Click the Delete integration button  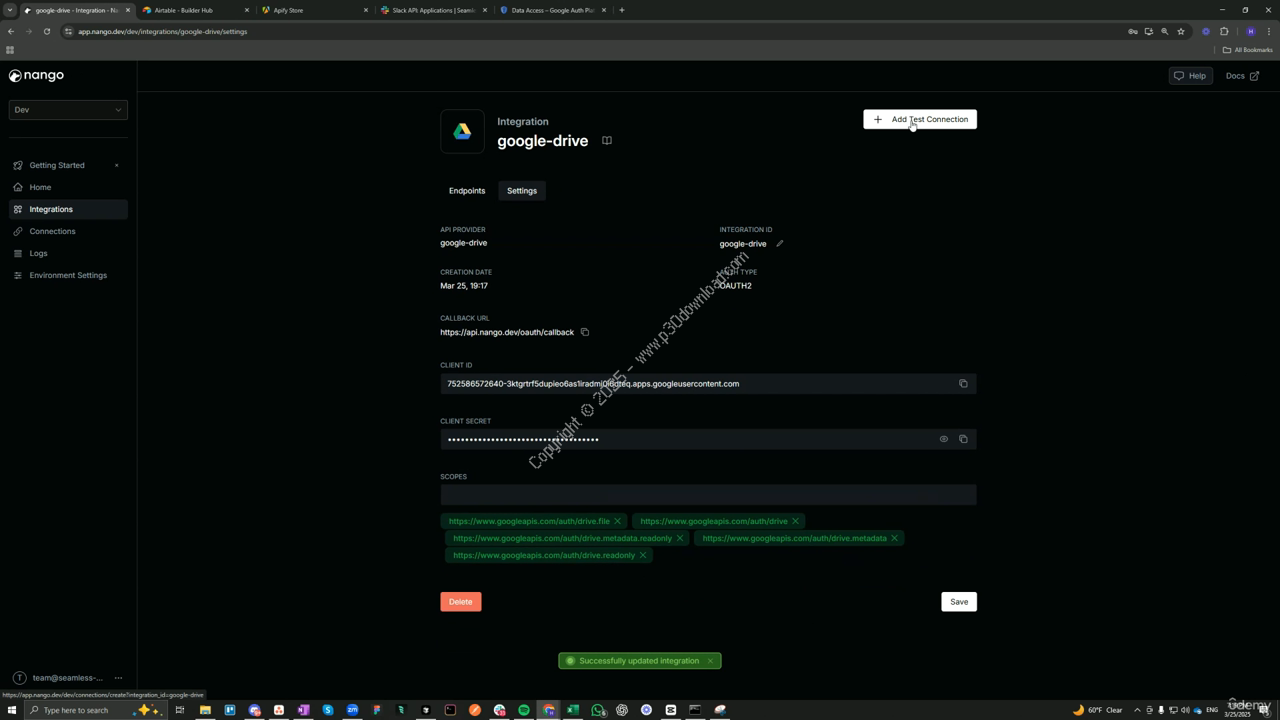tap(461, 602)
